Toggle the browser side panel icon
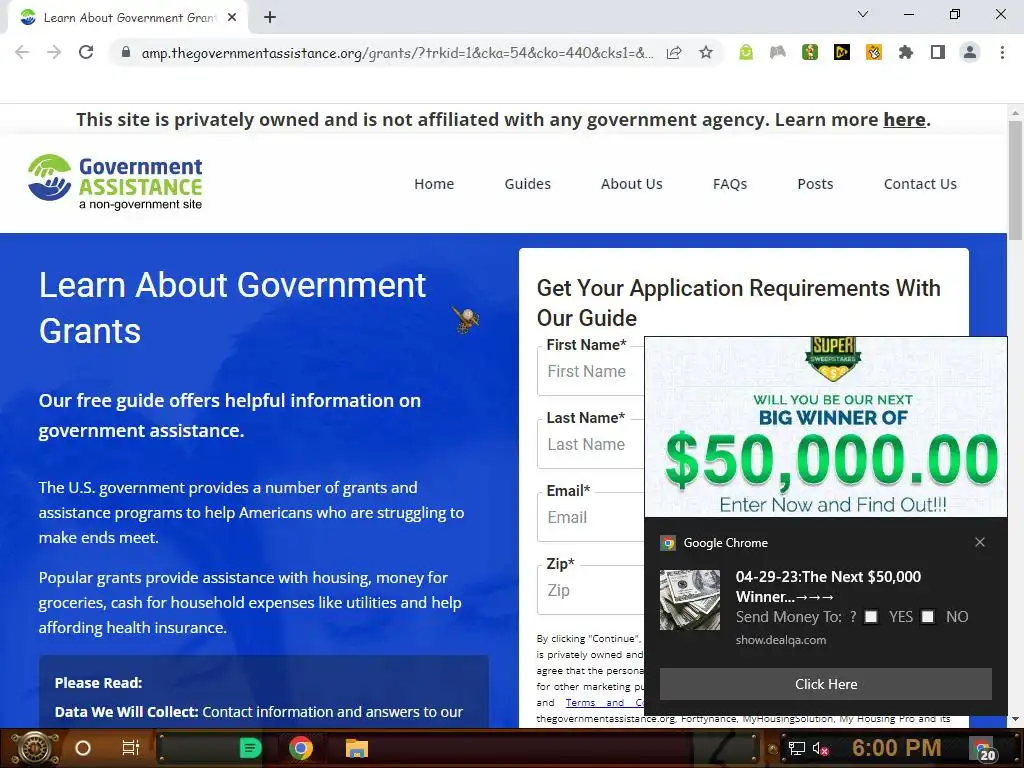This screenshot has width=1024, height=768. click(938, 52)
